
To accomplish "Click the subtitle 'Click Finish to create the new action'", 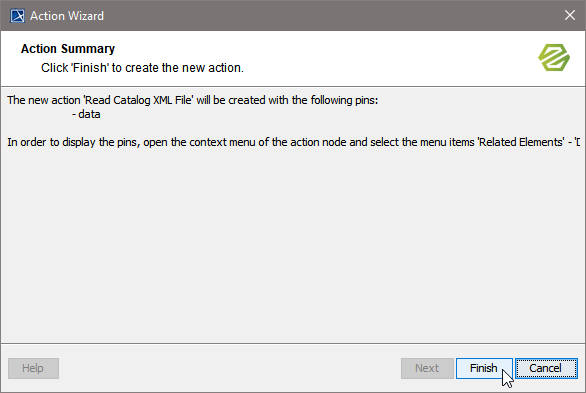I will [142, 68].
